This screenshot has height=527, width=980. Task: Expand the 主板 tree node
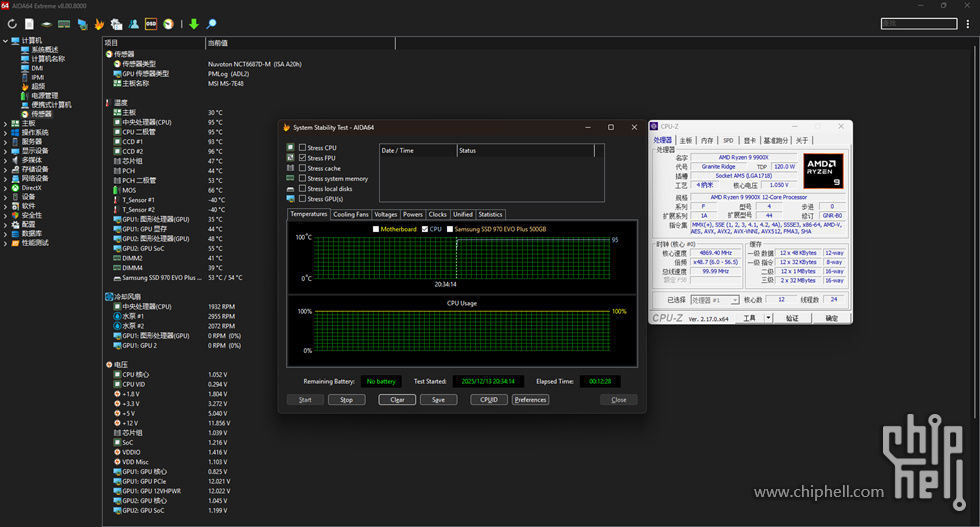pyautogui.click(x=5, y=123)
